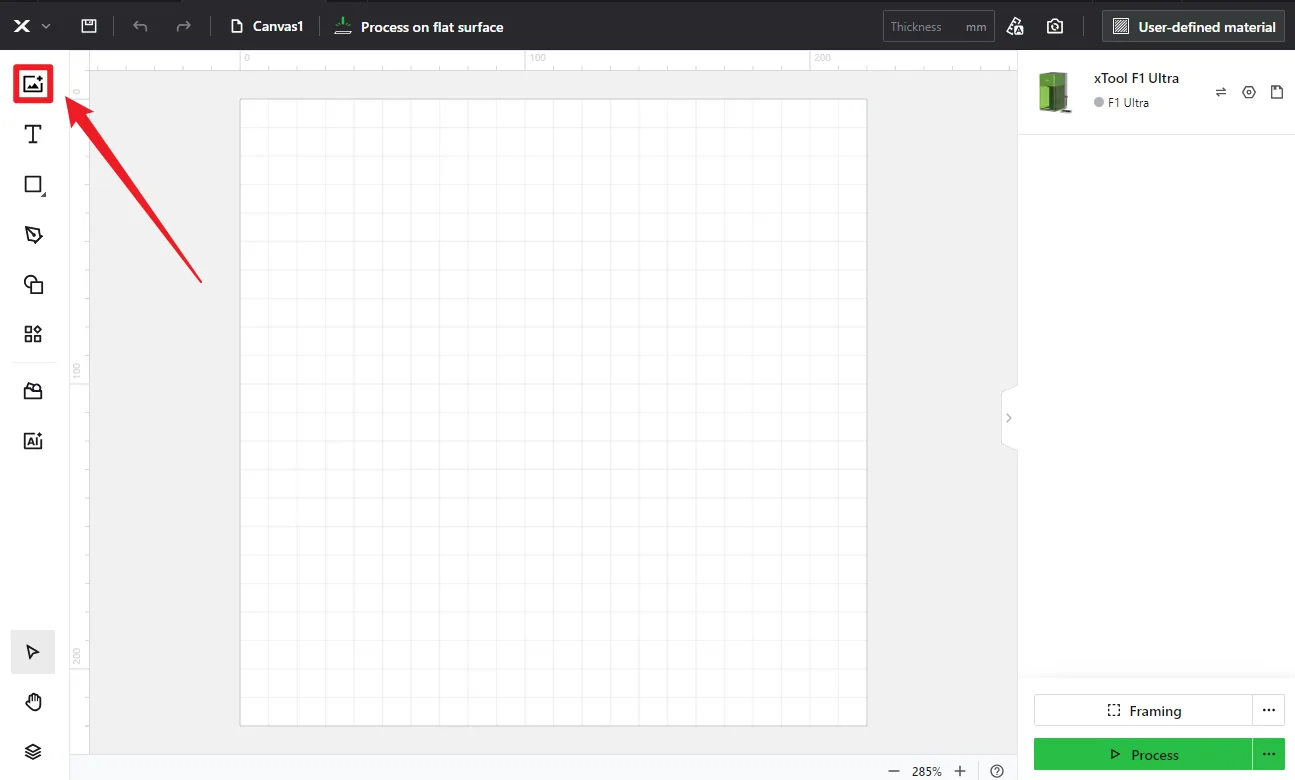Click the switch device arrows icon
The image size is (1295, 780).
(1221, 92)
